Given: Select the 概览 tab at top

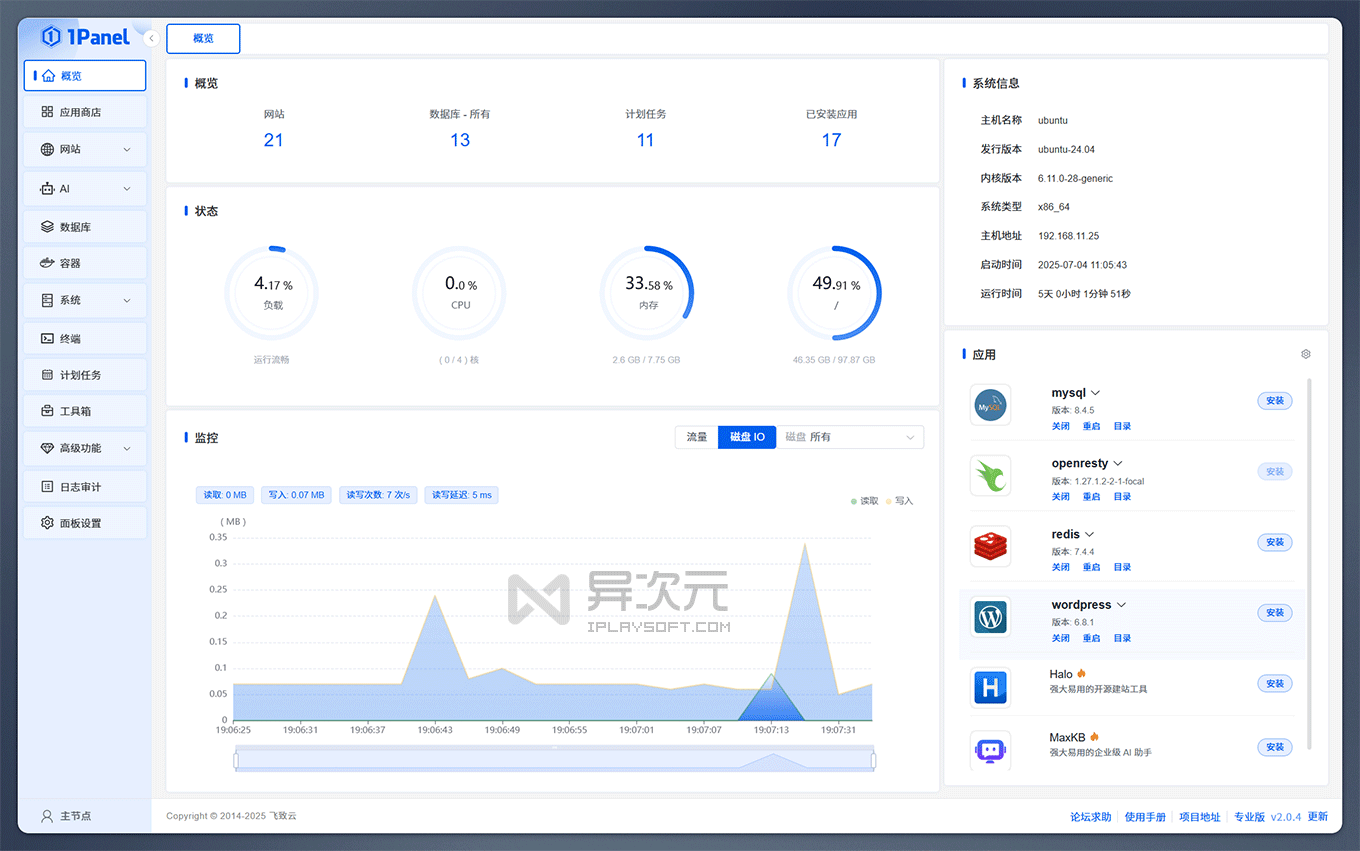Looking at the screenshot, I should coord(203,38).
